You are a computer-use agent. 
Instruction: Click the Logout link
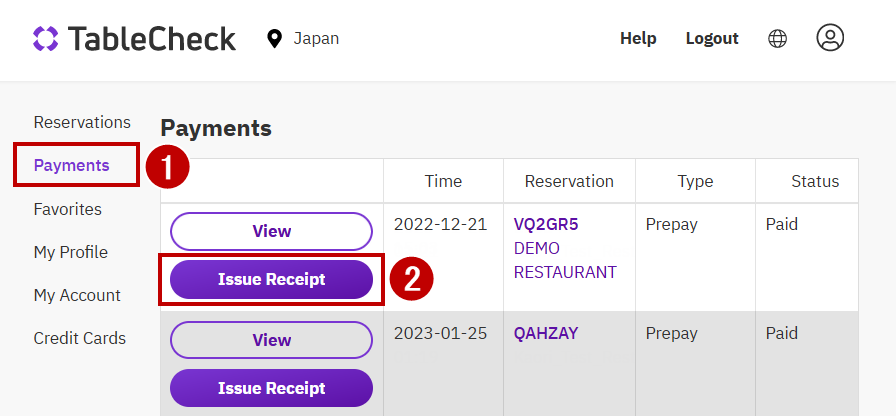pyautogui.click(x=712, y=39)
